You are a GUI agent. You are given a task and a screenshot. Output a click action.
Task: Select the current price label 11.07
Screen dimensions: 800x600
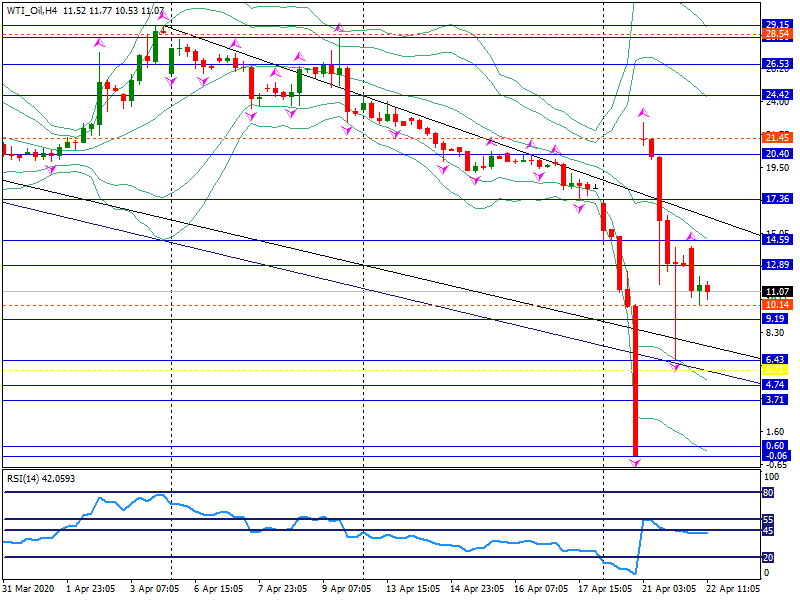(x=777, y=291)
